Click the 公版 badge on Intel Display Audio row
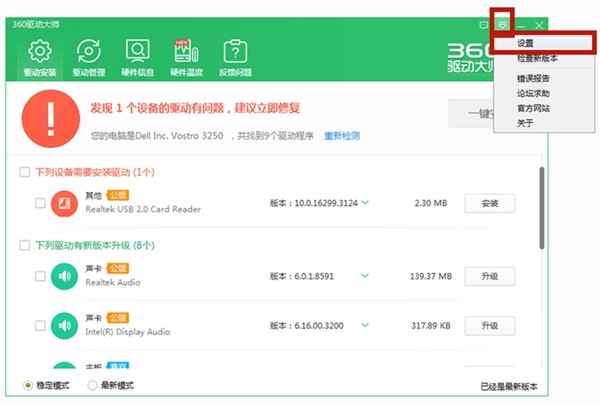 point(118,318)
